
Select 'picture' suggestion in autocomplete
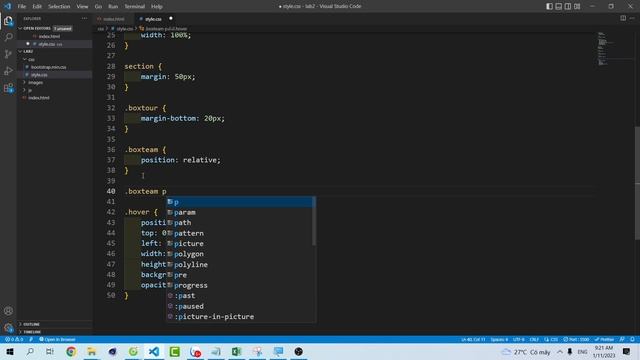(239, 244)
